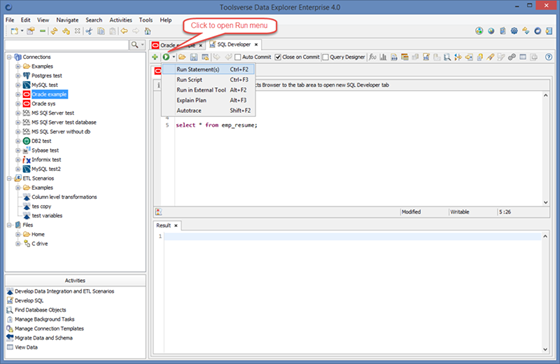Select Run Statement(s) from Run menu
Screen dimensions: 560x364
208,69
